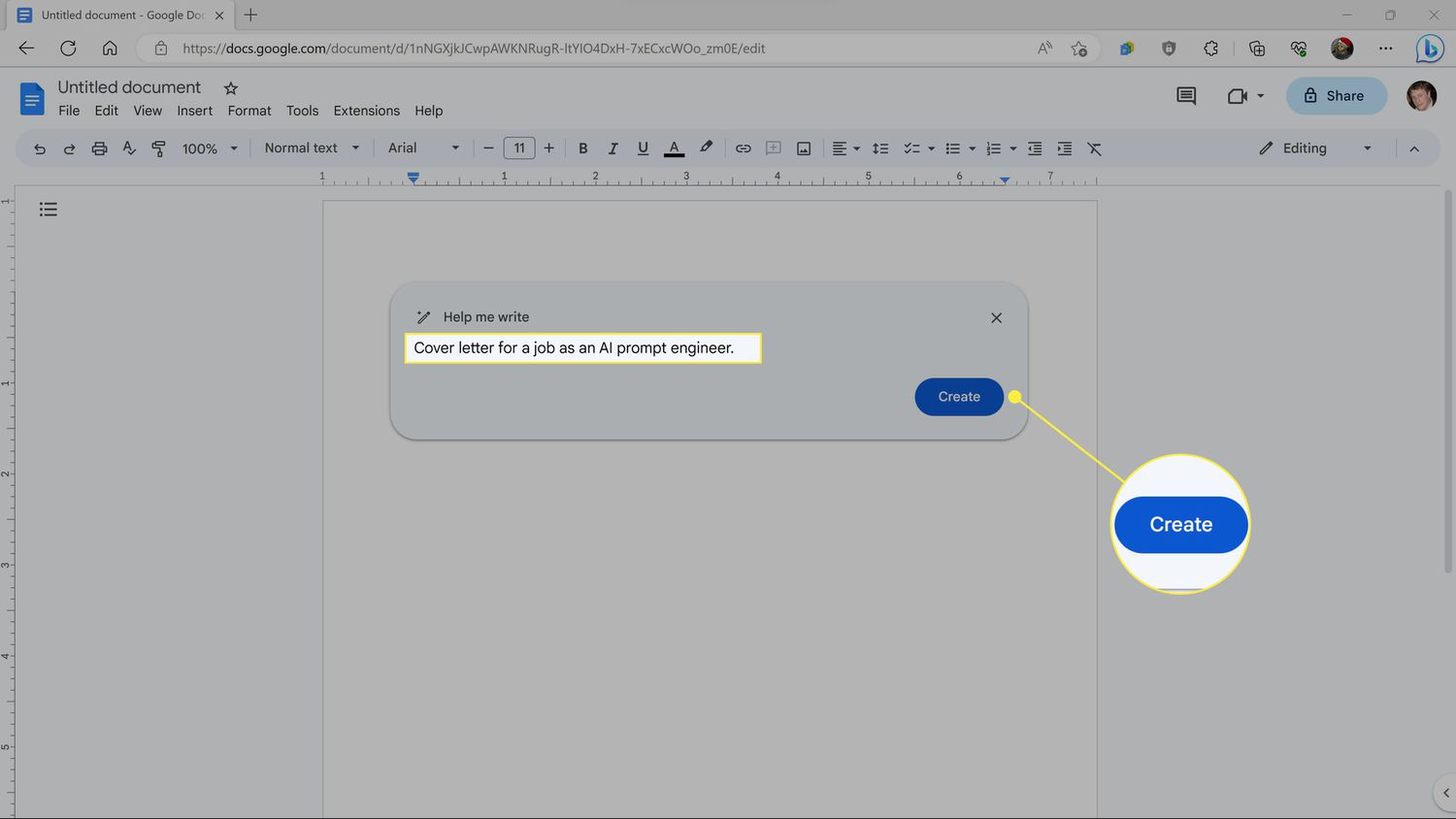
Task: Click the Undo icon in toolbar
Action: coord(40,148)
